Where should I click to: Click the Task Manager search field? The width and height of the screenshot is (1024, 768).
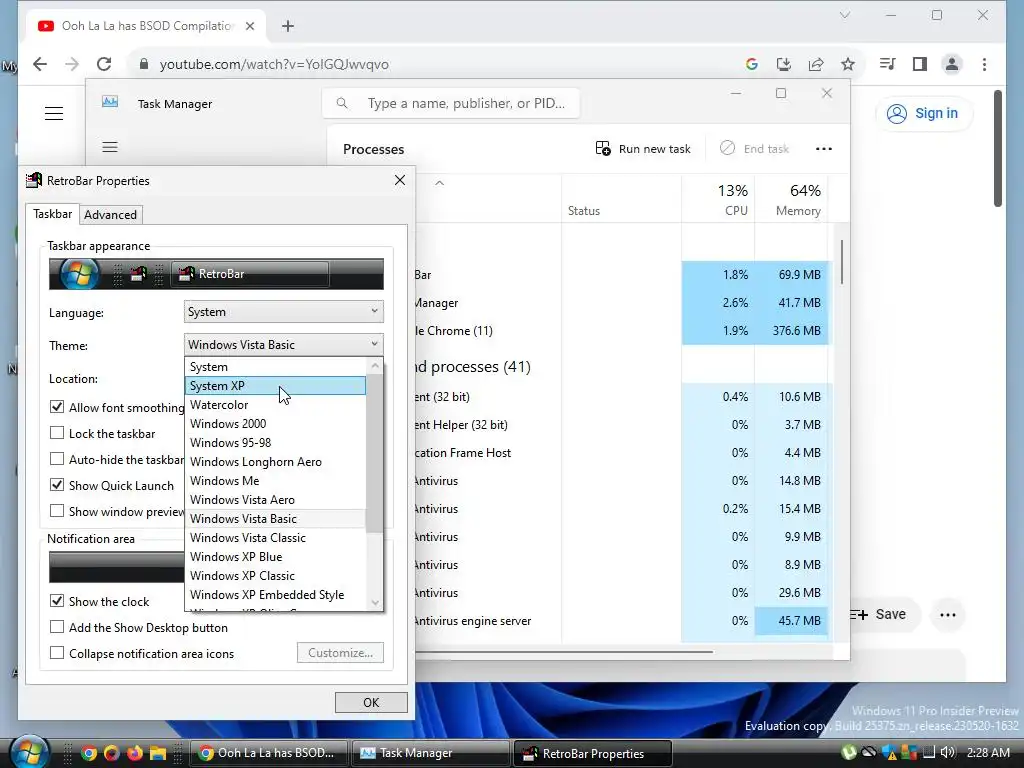click(x=451, y=103)
